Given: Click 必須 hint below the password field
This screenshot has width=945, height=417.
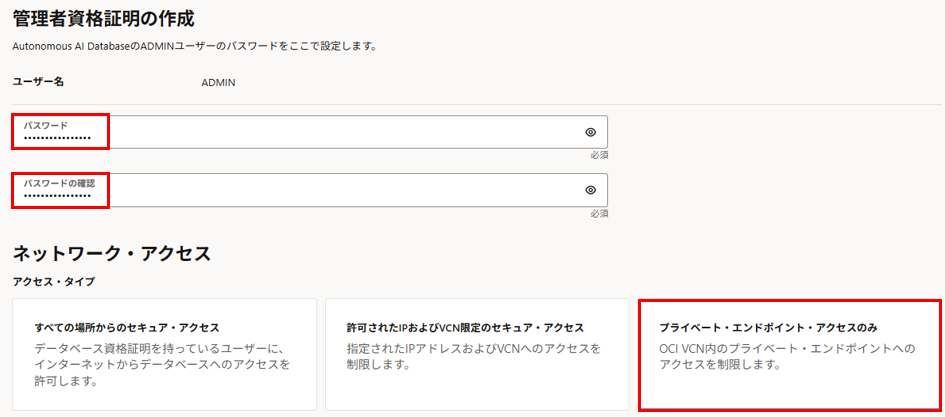Looking at the screenshot, I should tap(598, 155).
